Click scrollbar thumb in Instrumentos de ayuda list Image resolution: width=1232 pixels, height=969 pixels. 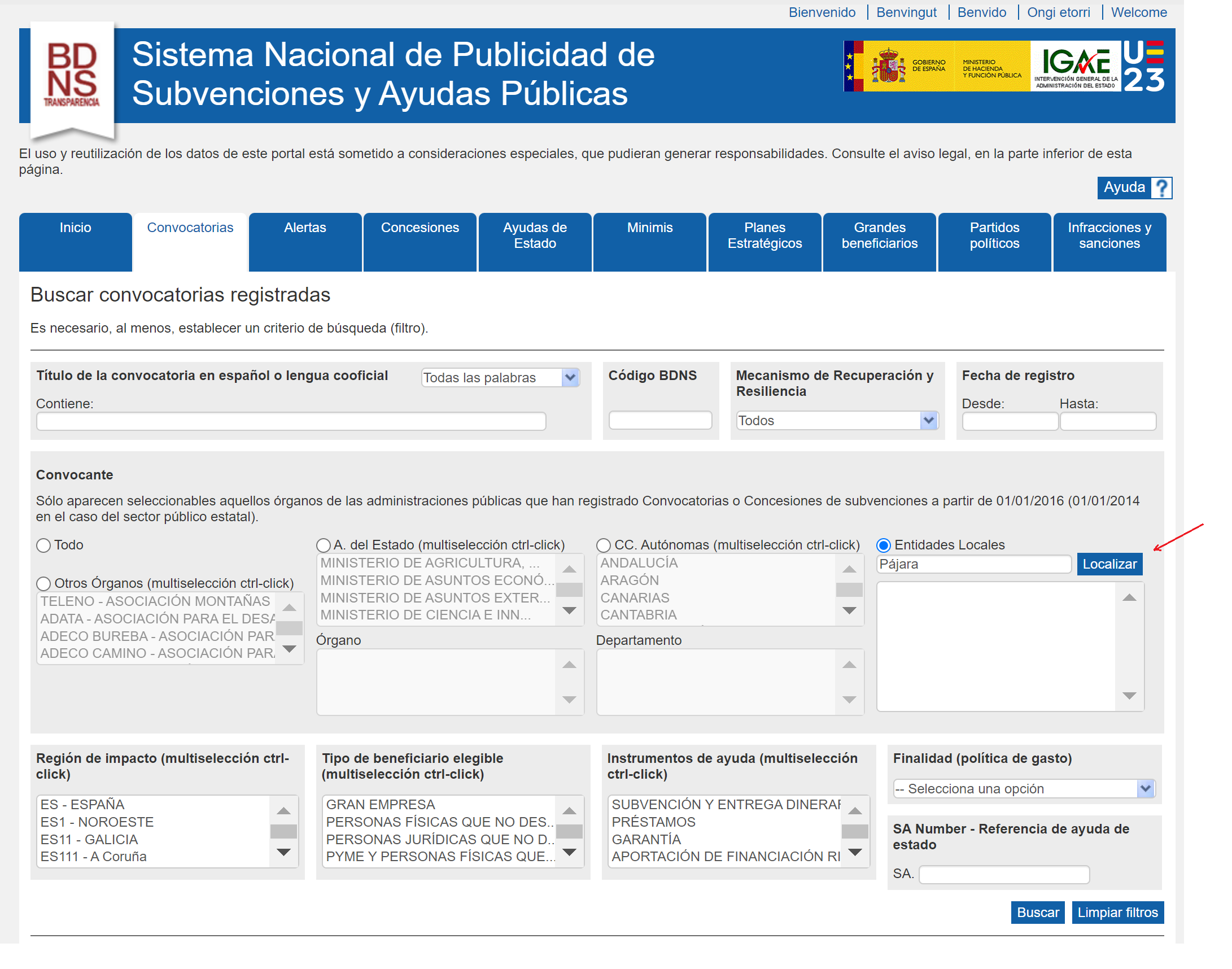(x=855, y=831)
